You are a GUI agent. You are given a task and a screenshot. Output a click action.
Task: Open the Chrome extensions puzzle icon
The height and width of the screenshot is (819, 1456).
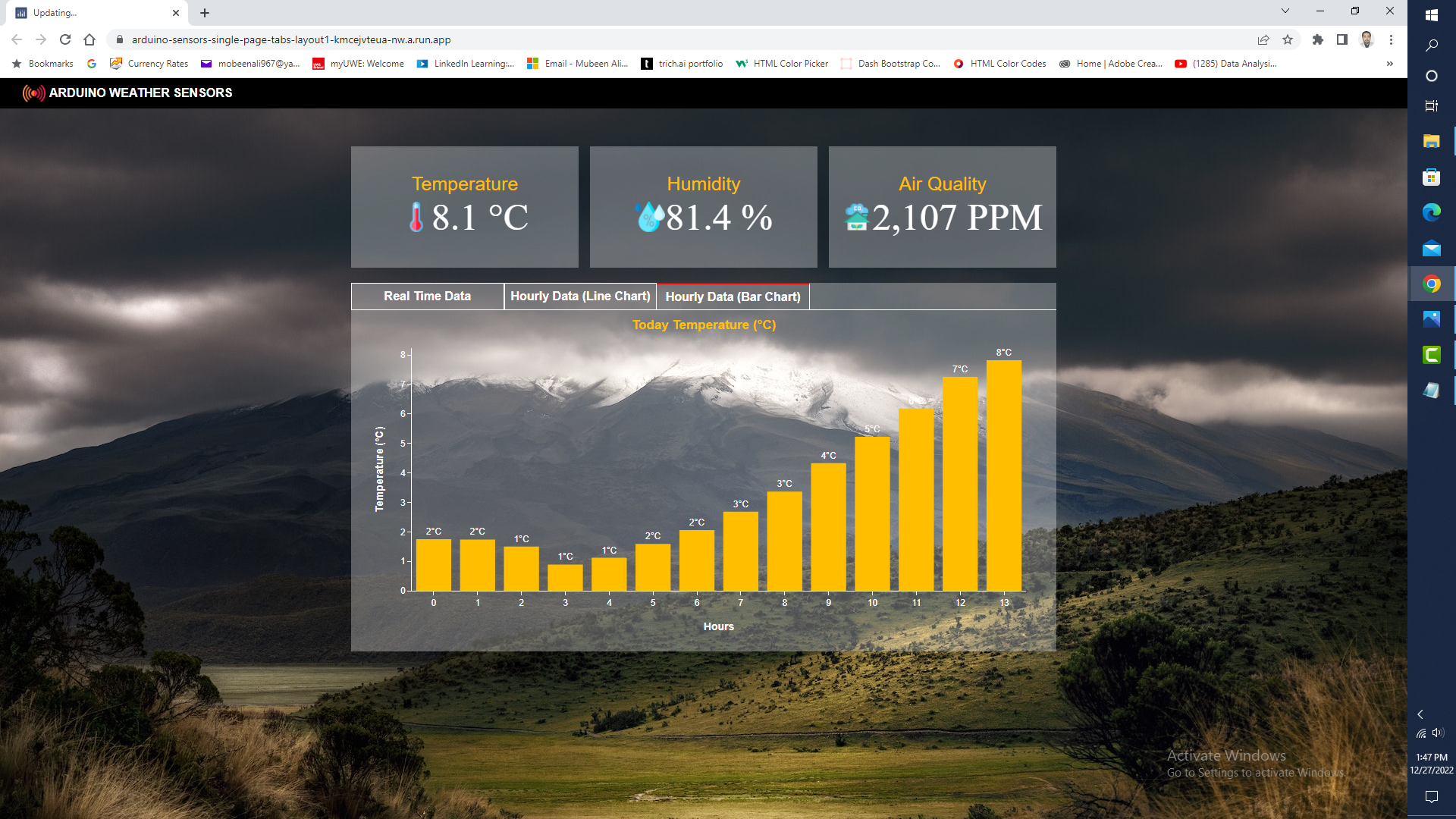pos(1318,39)
